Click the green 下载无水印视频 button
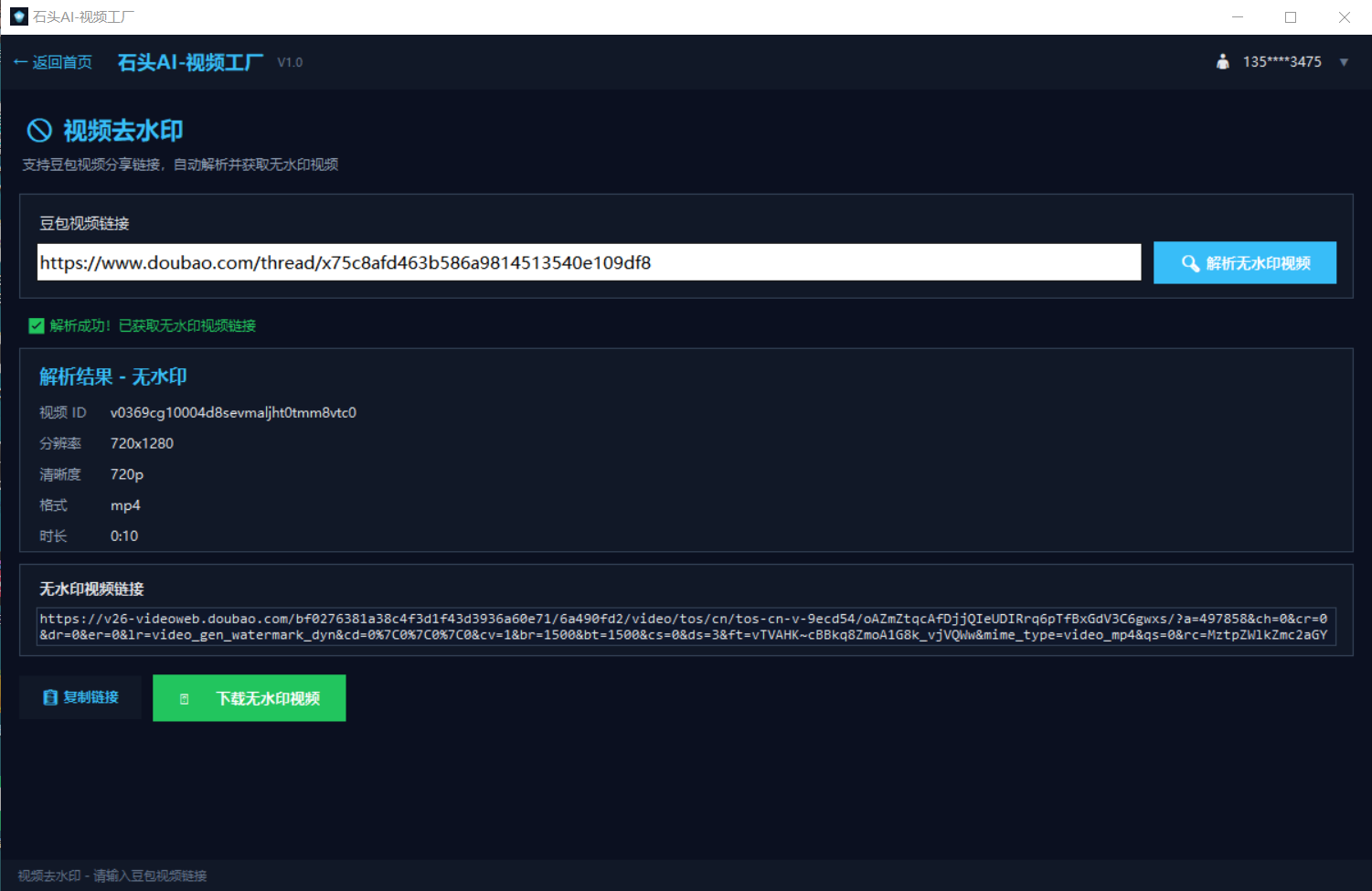The image size is (1372, 891). pyautogui.click(x=250, y=698)
